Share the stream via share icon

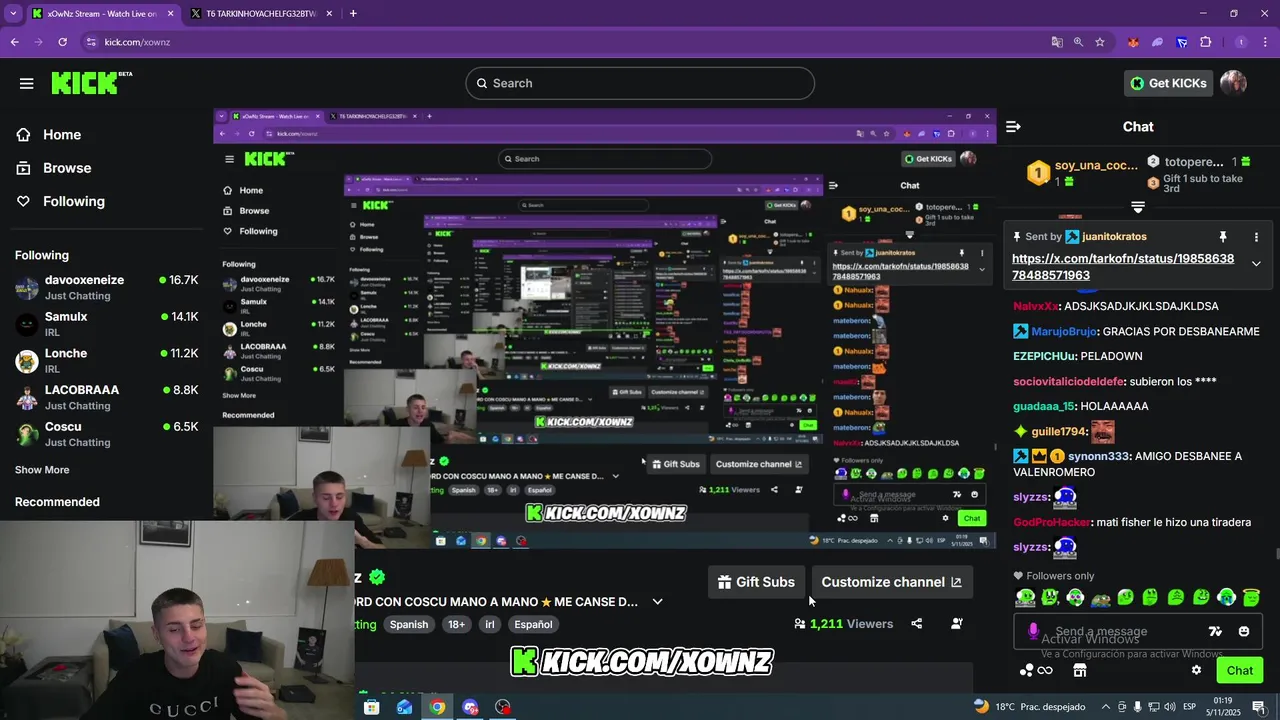click(x=916, y=624)
